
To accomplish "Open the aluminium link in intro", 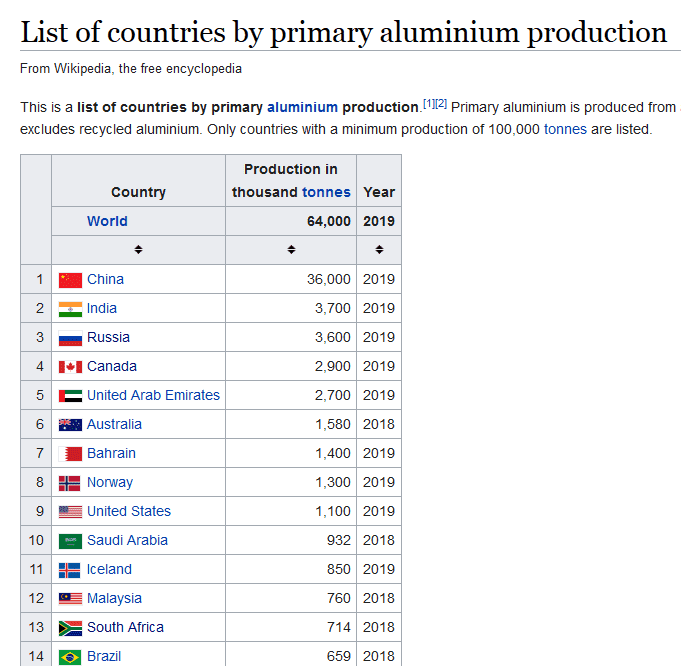I will pos(302,107).
